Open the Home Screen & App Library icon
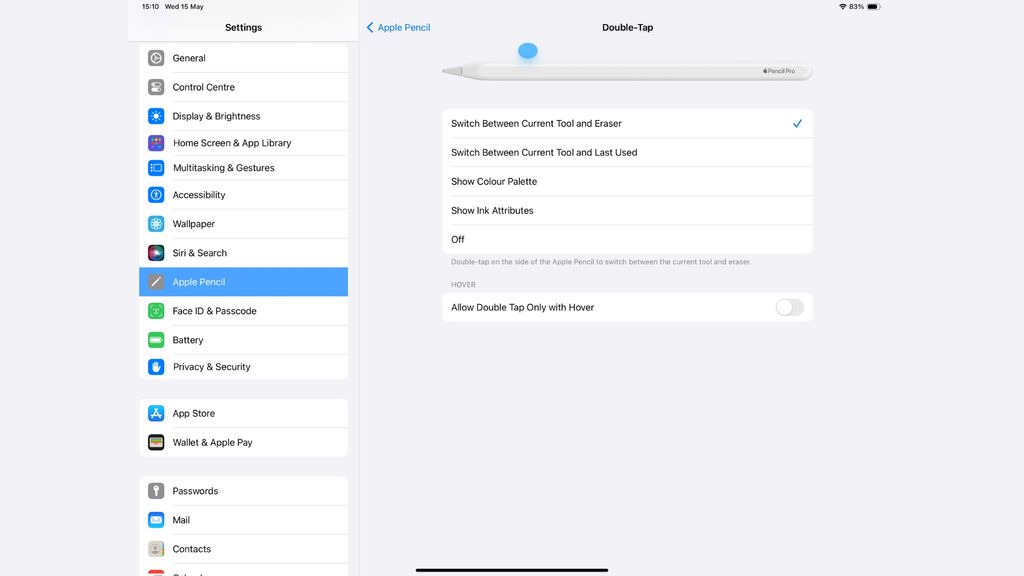The image size is (1024, 576). pos(156,143)
